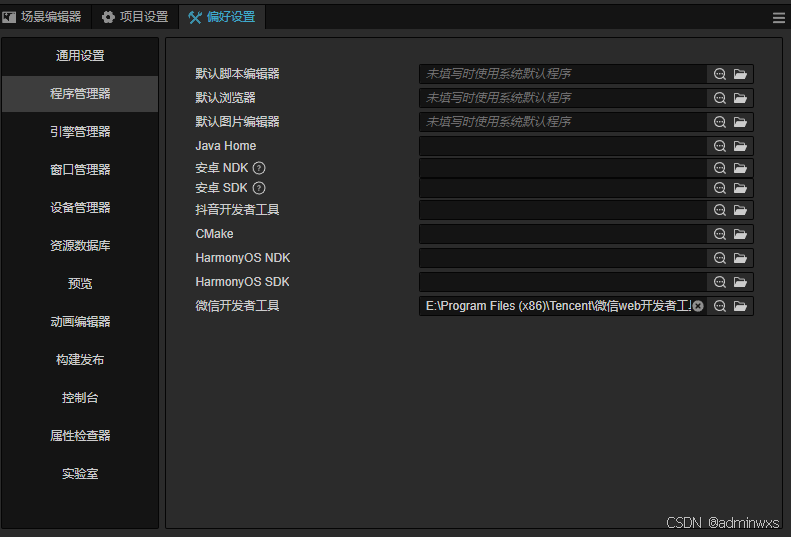Click the magnifier icon in 抖音开发者工具 row
Image resolution: width=791 pixels, height=537 pixels.
click(720, 210)
